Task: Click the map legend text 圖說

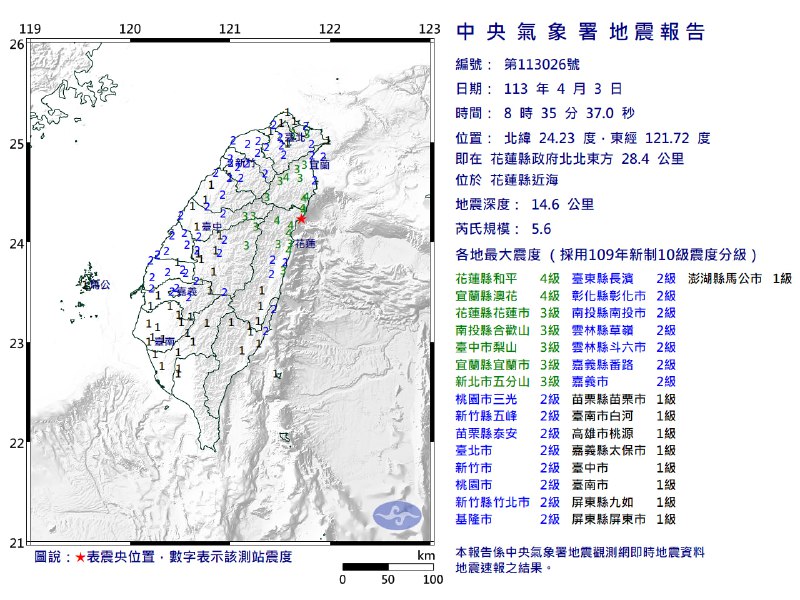Action: [x=48, y=557]
